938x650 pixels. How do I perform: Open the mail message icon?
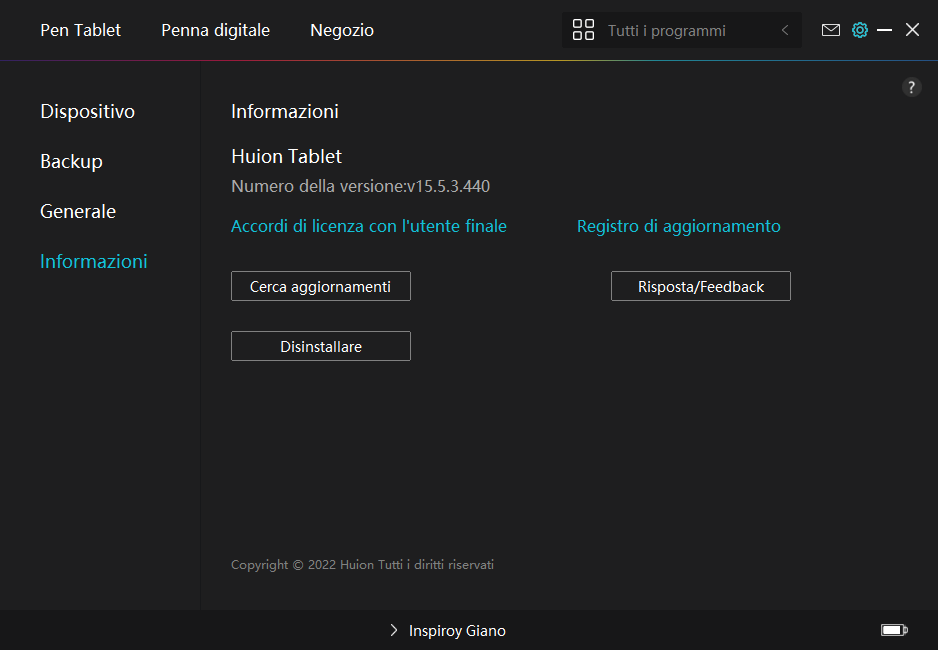pos(830,30)
